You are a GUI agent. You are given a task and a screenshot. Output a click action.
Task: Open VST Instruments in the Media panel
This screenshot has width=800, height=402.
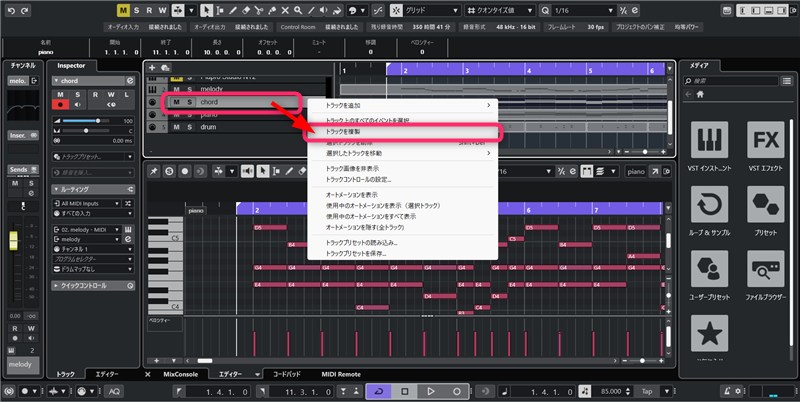pos(709,140)
